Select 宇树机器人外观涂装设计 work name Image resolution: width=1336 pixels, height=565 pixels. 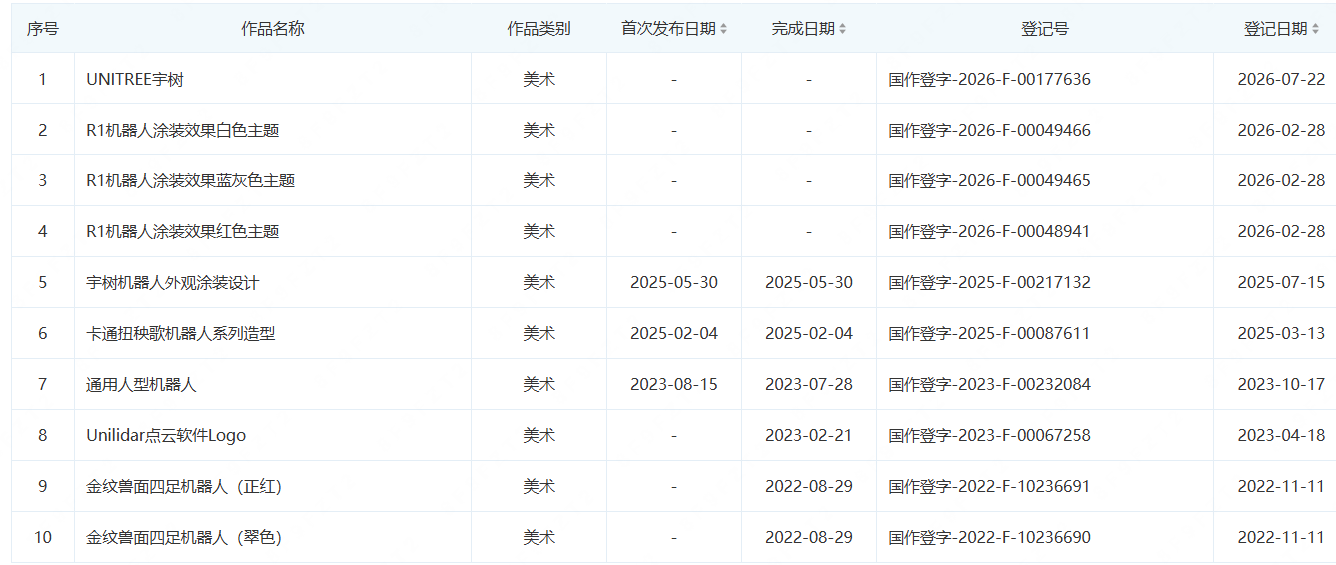click(173, 282)
